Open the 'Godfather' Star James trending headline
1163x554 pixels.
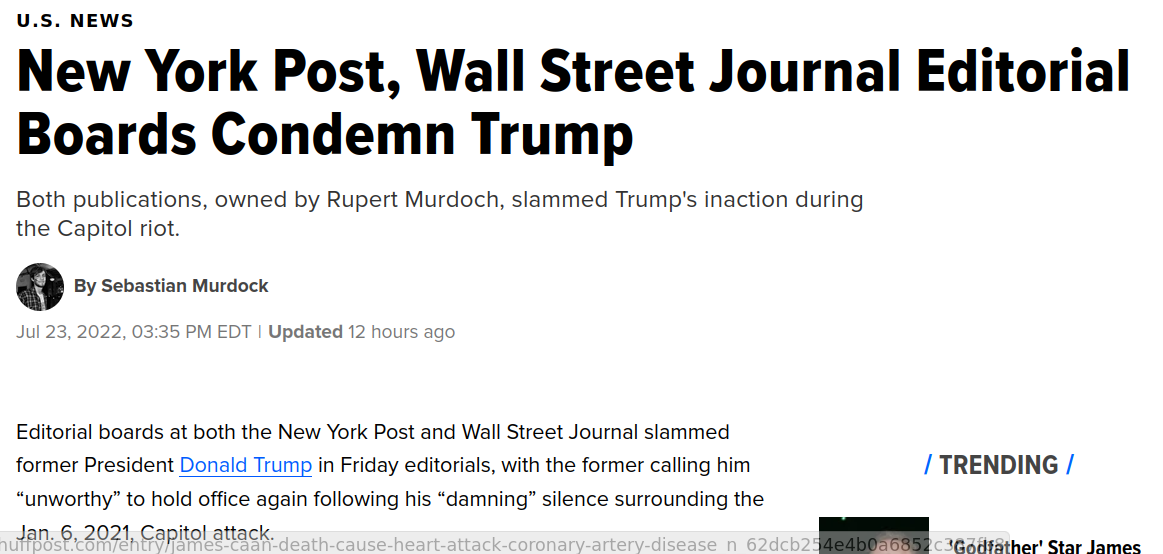click(1046, 547)
